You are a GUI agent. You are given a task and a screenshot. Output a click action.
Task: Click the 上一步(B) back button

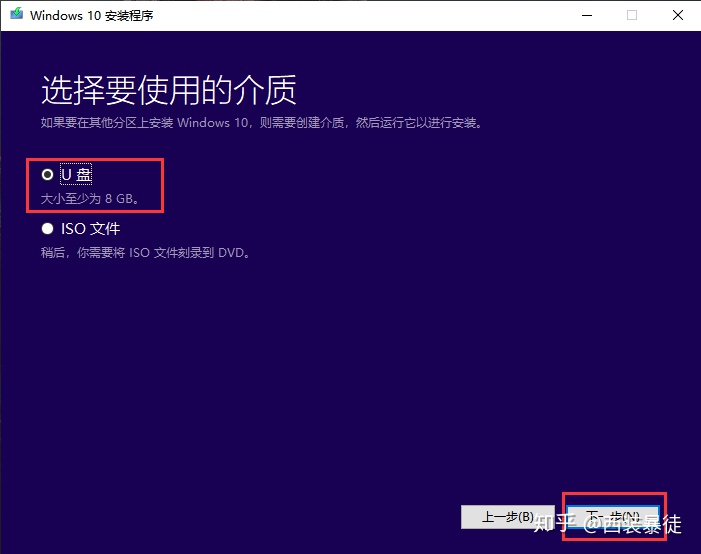click(507, 517)
